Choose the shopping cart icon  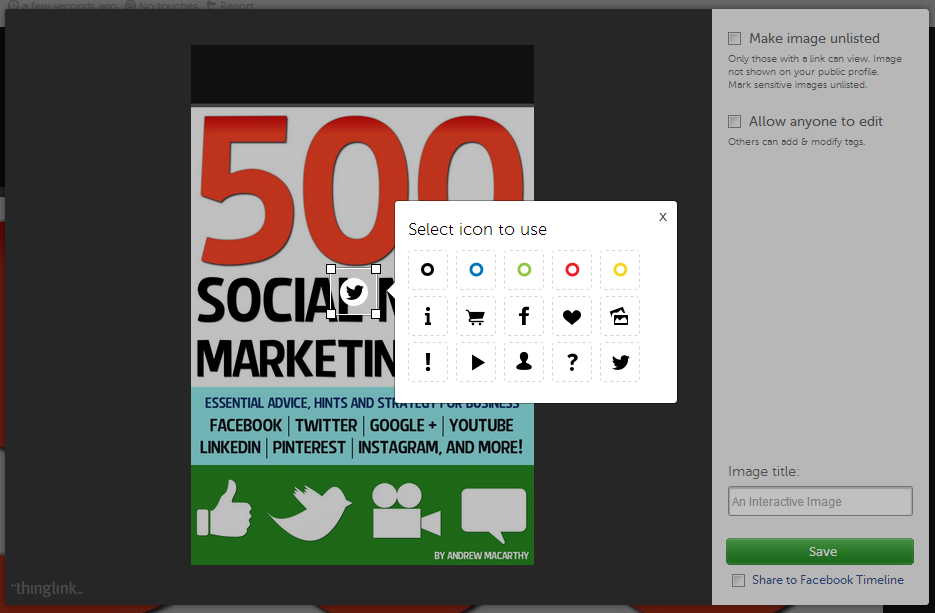[x=476, y=316]
